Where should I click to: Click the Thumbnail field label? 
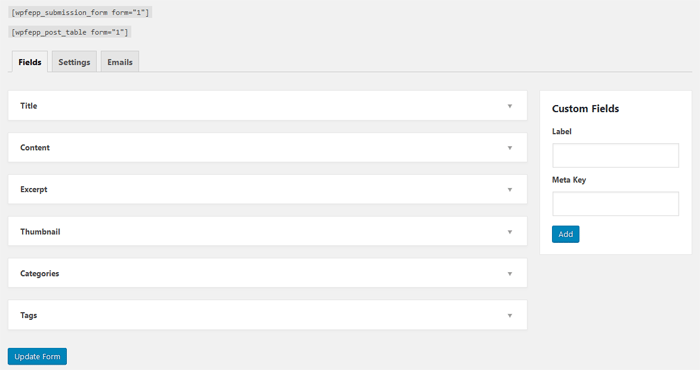tap(40, 232)
